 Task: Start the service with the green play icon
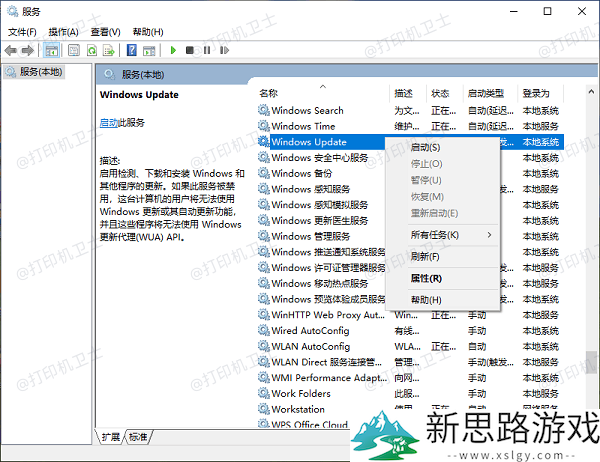point(173,50)
